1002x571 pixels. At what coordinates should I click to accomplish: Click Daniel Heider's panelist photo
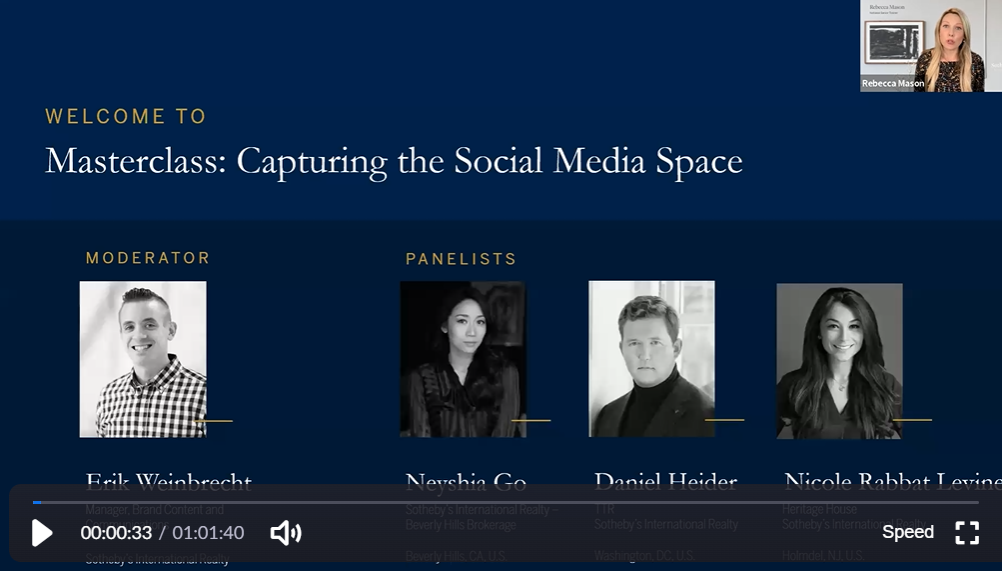(652, 359)
